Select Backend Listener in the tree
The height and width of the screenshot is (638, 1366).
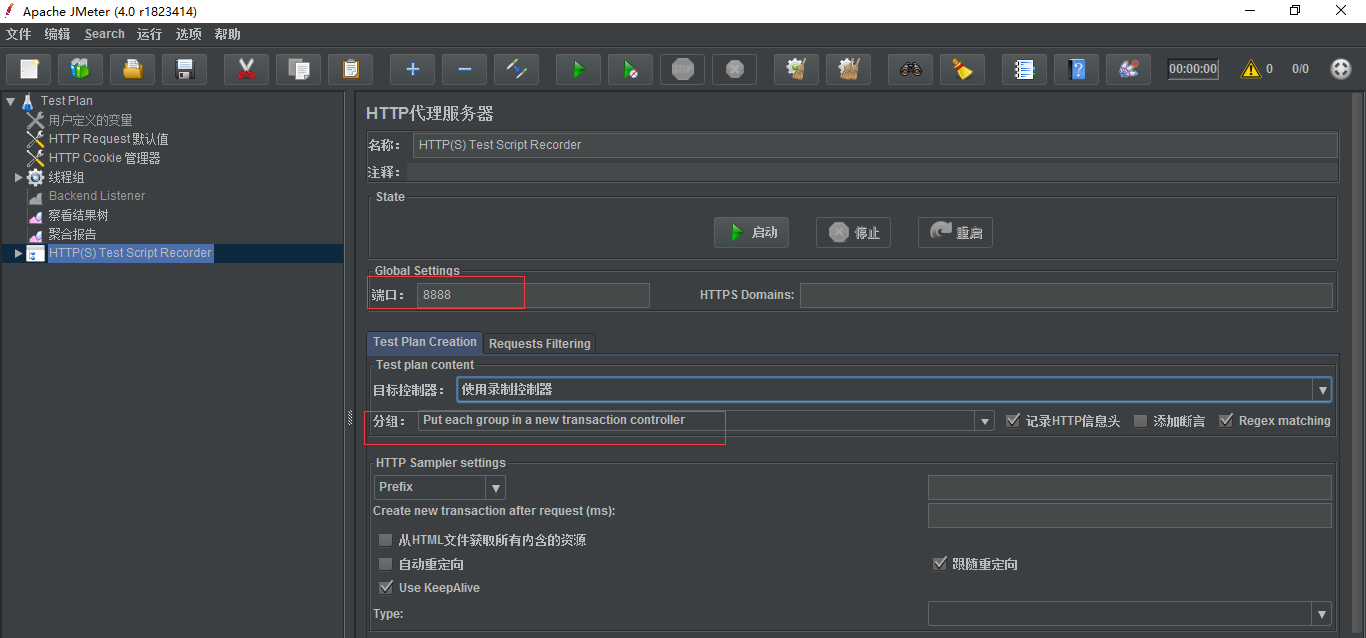(96, 196)
